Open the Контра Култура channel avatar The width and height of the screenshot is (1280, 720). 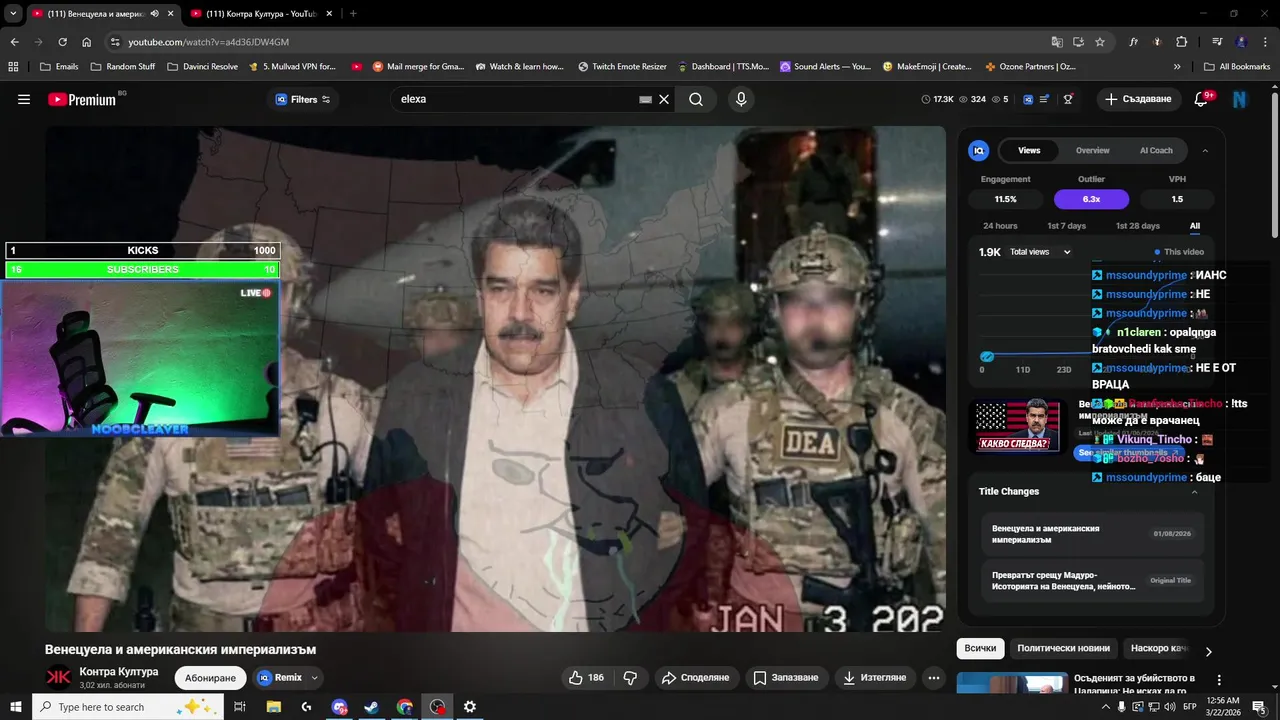[x=59, y=677]
